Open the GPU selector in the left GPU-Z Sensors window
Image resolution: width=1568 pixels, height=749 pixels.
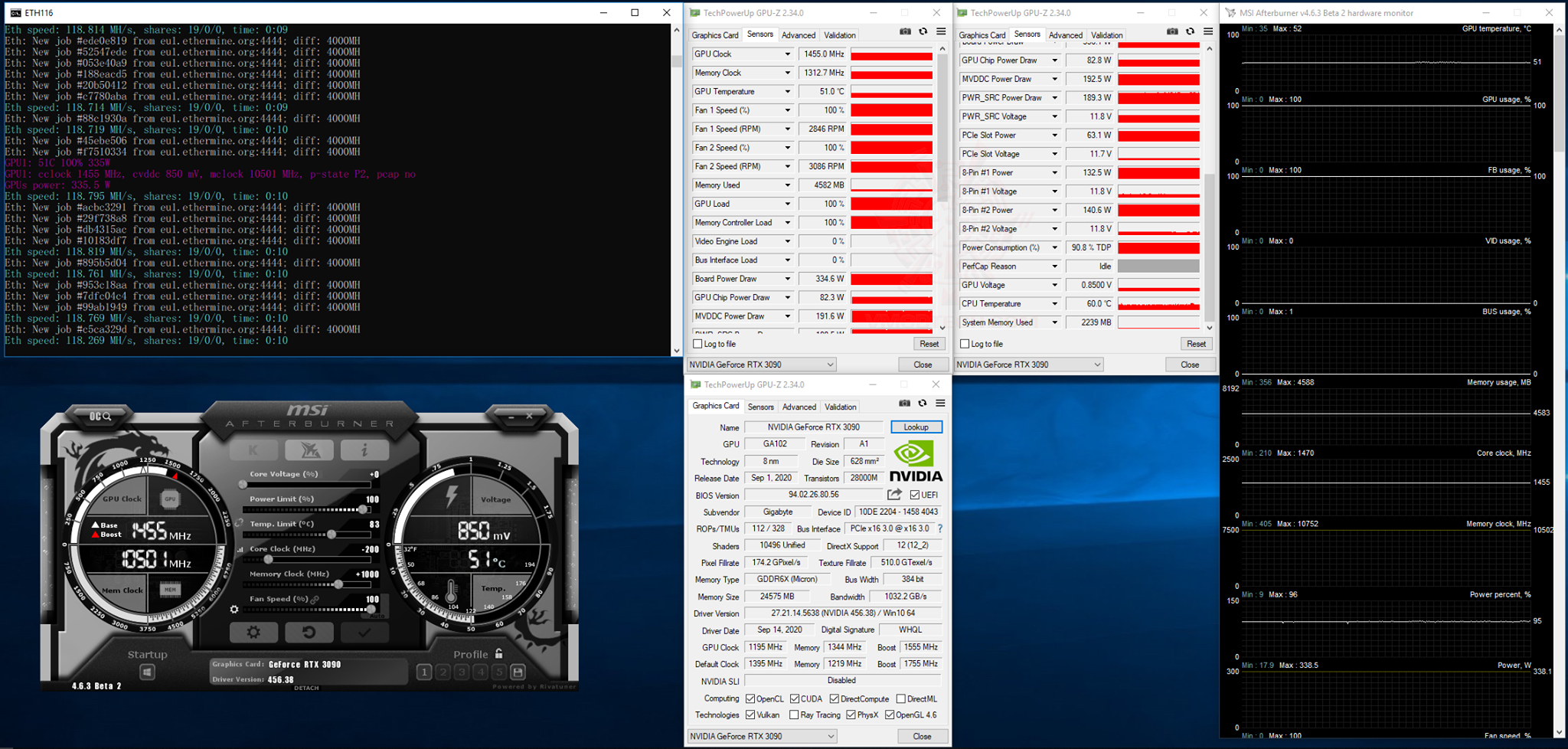click(x=762, y=365)
